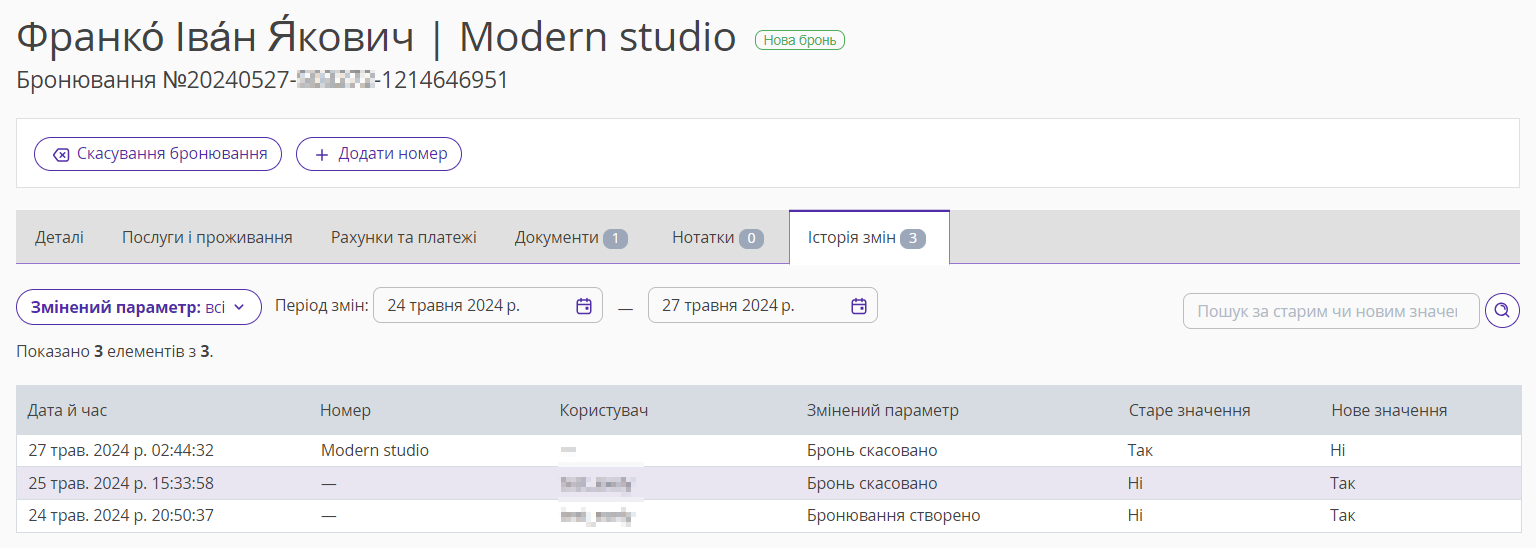Click the Дата й час column header

point(67,410)
